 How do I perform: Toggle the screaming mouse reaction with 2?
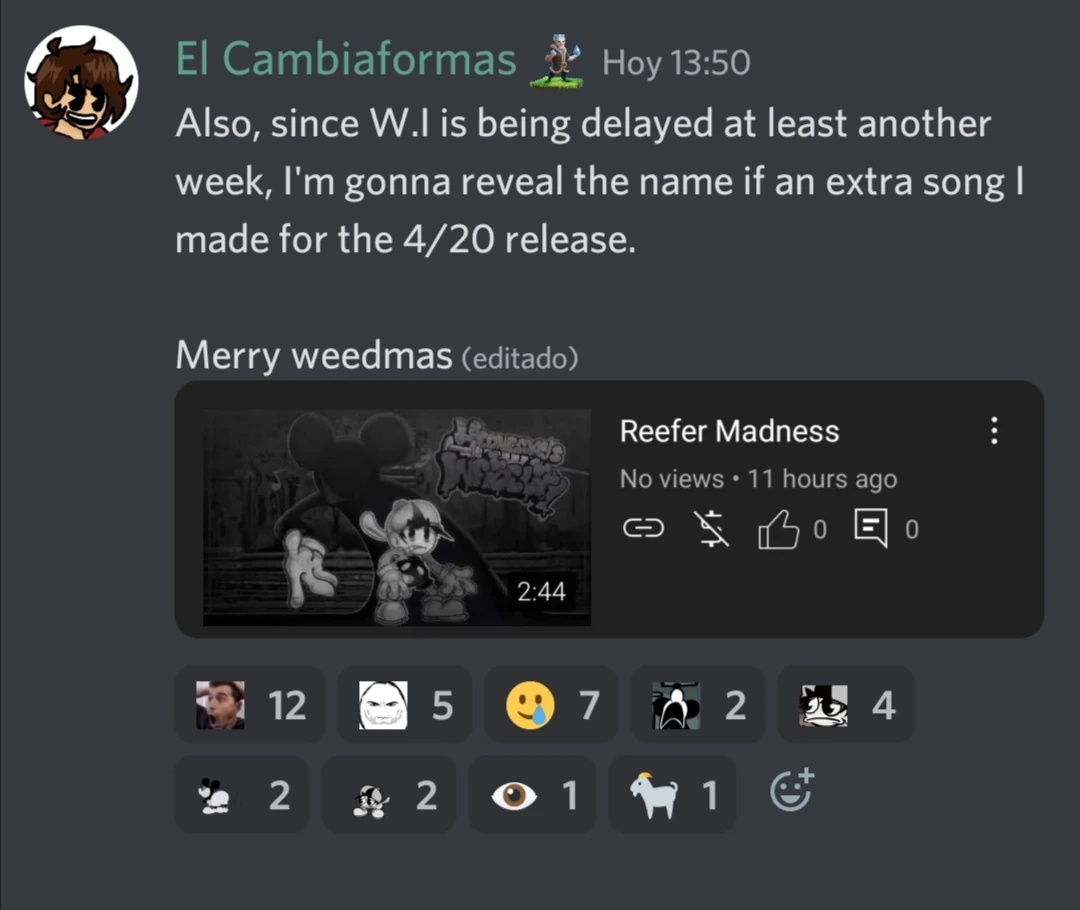coord(698,705)
